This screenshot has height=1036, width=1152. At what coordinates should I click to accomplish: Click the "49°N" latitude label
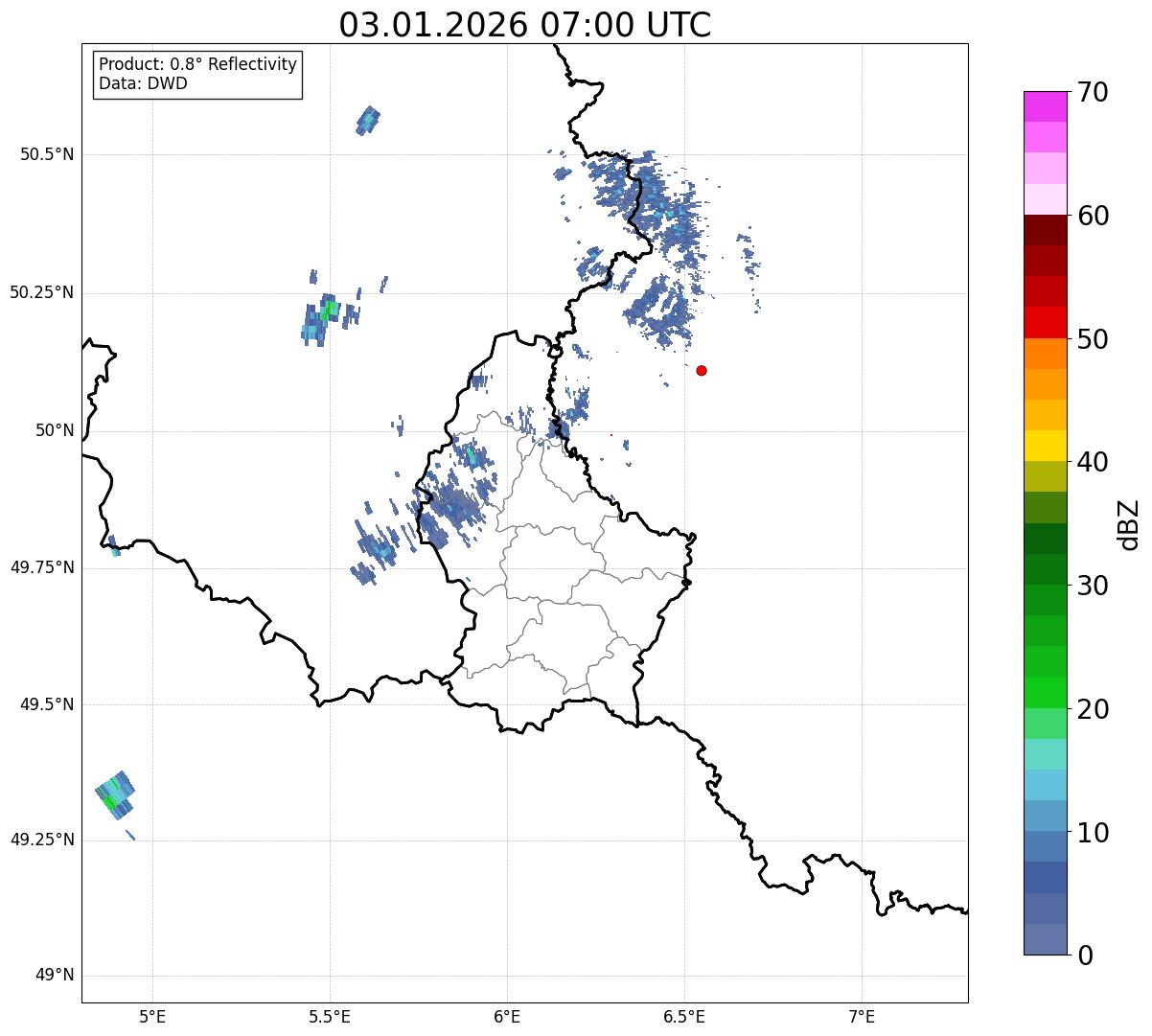click(x=55, y=976)
